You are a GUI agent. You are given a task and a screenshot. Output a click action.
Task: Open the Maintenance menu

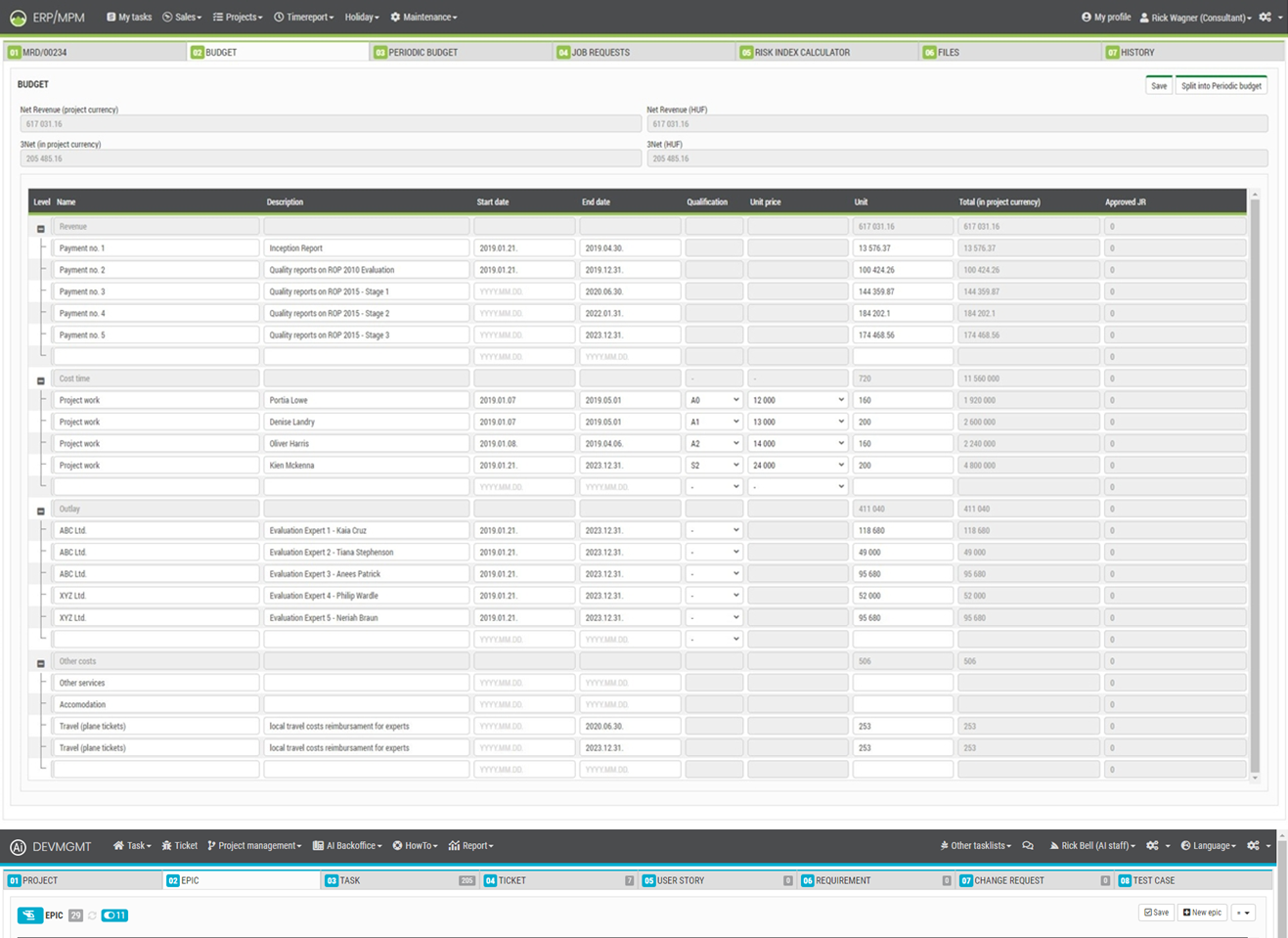coord(423,17)
